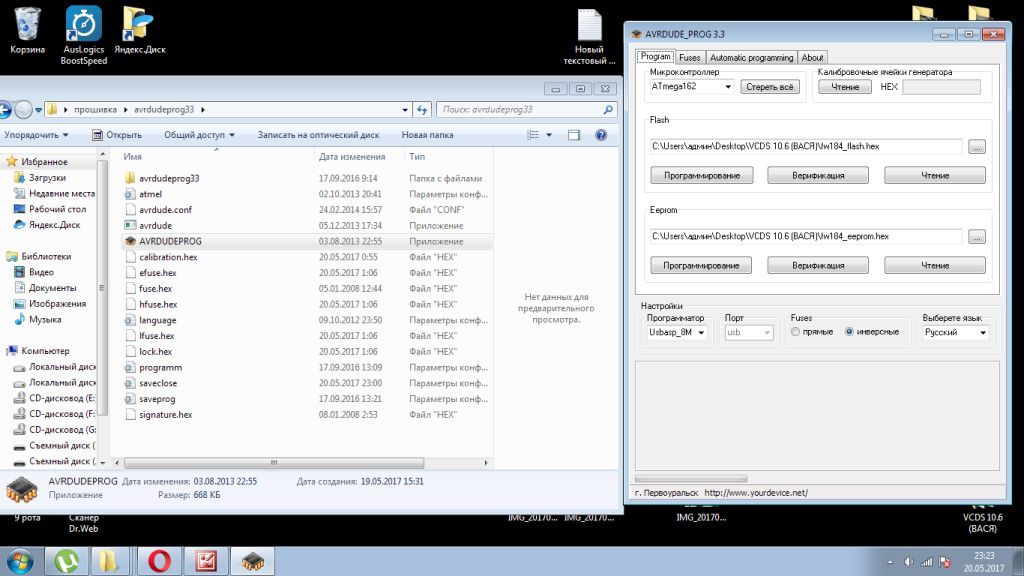Click the Windows Start button

20,561
